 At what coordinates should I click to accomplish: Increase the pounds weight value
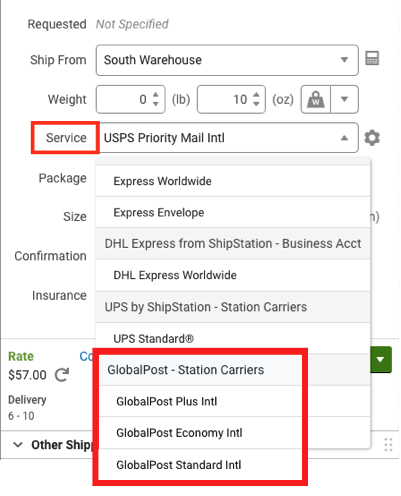tap(156, 95)
